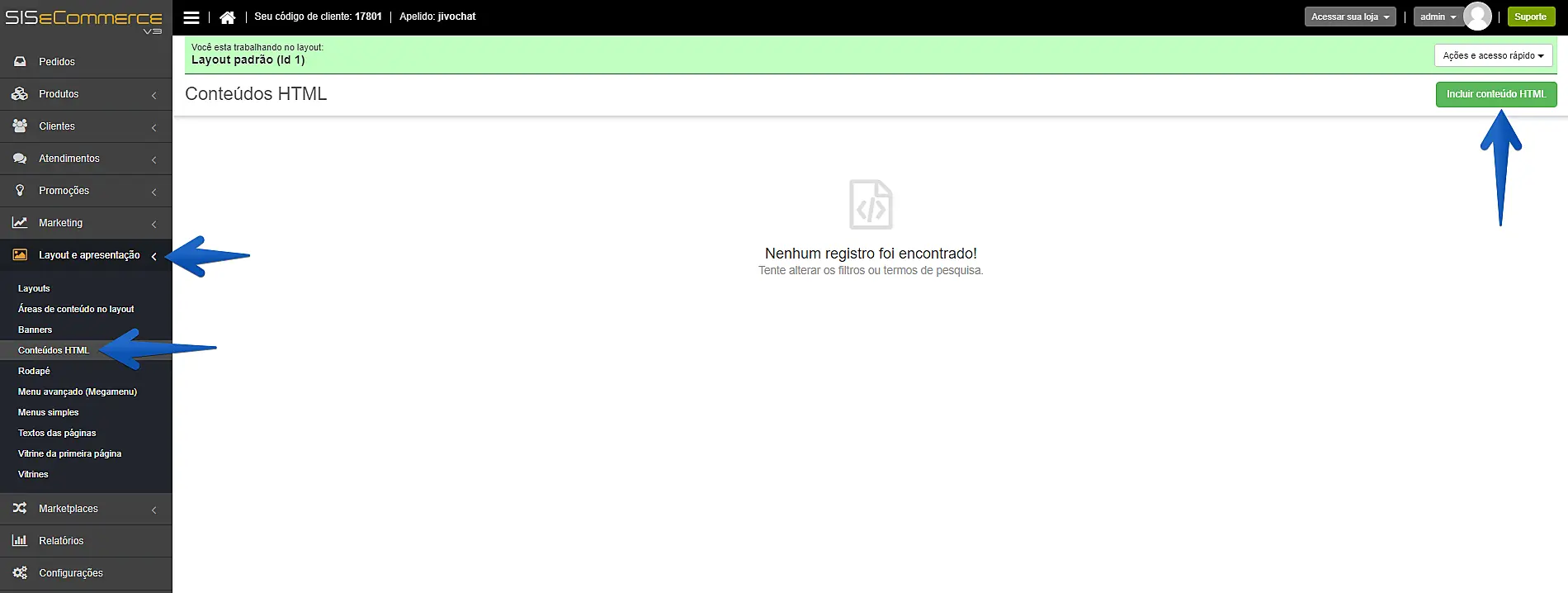Select Layouts submenu item
This screenshot has height=593, width=1568.
coord(34,288)
